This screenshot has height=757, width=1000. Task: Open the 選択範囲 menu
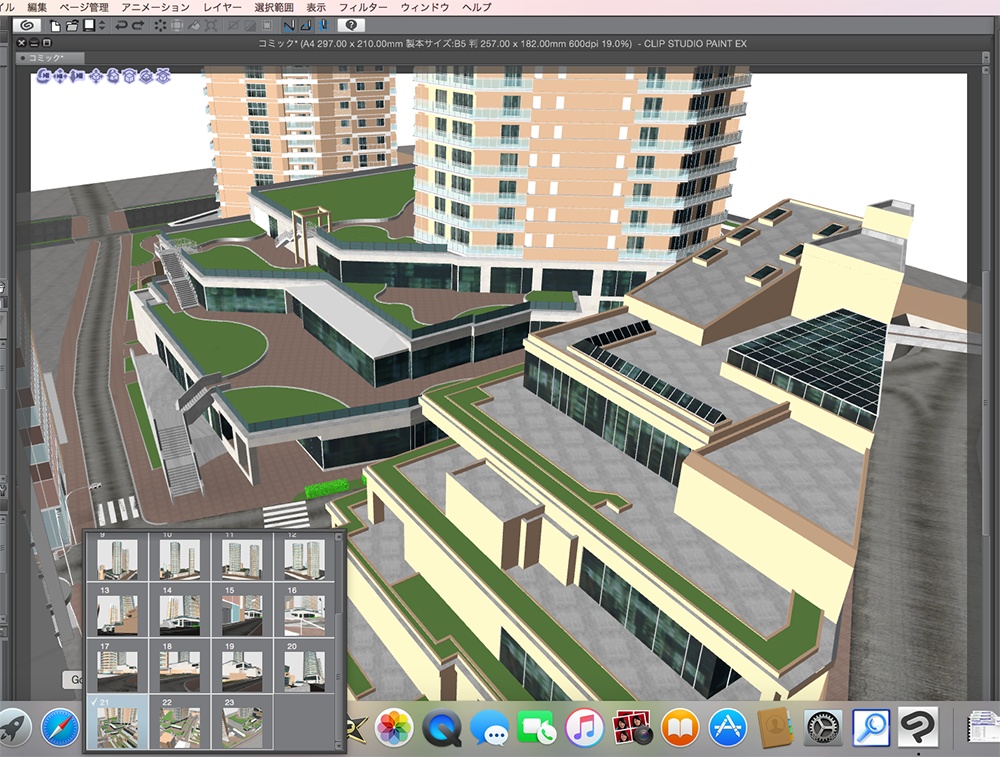[274, 7]
